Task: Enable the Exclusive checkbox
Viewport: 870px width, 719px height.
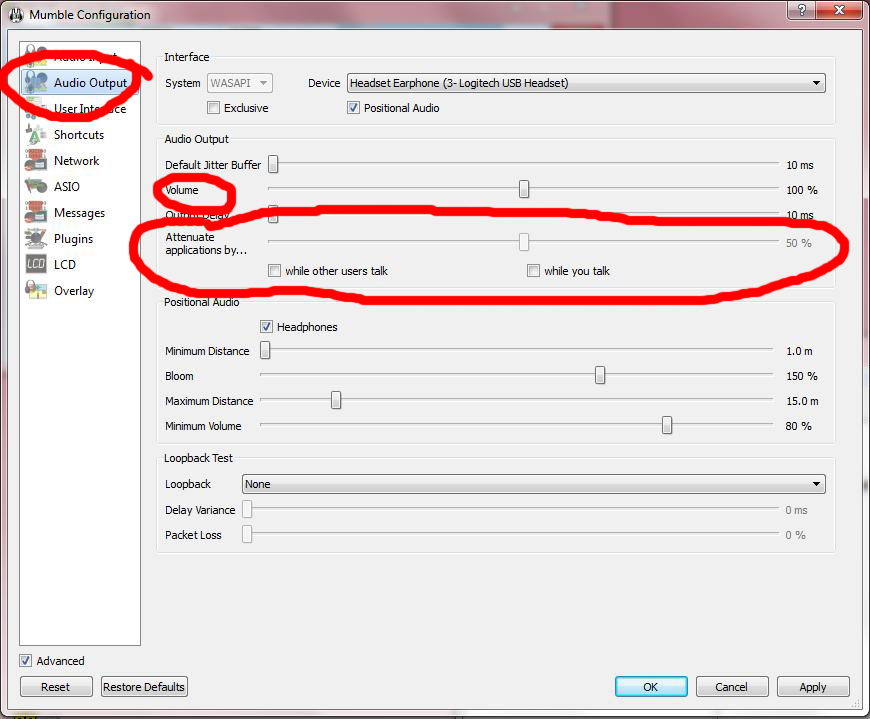Action: 214,108
